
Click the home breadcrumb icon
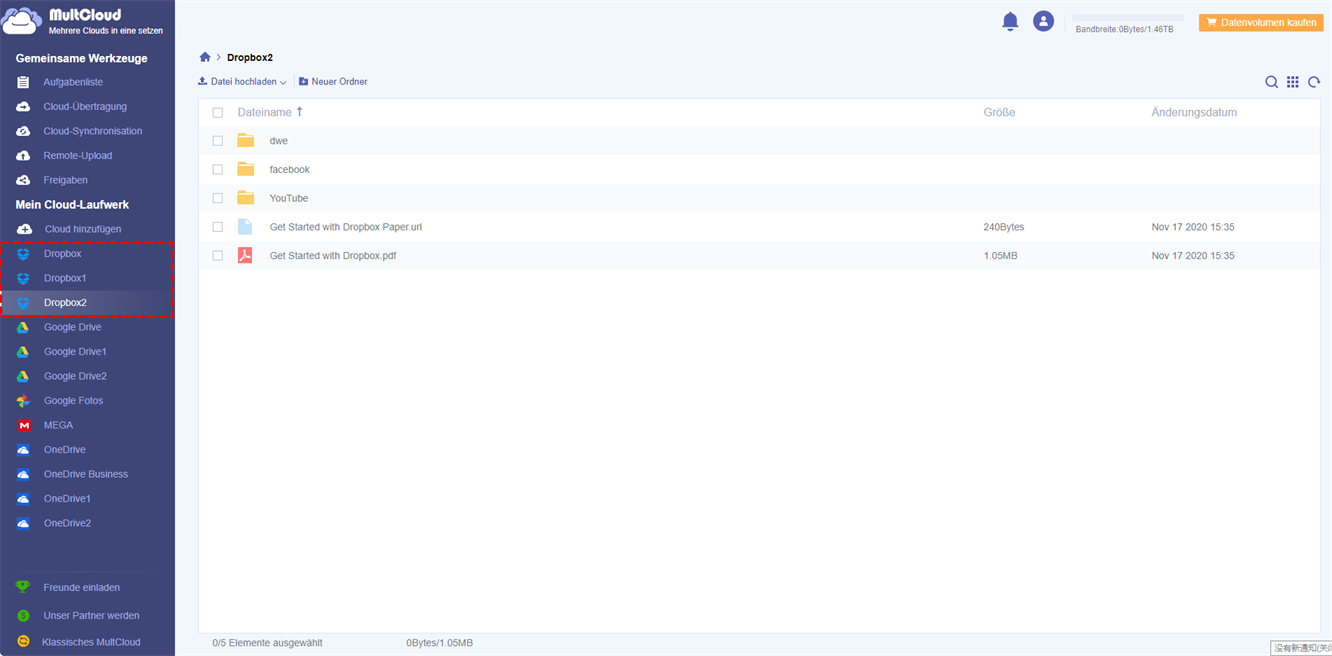point(205,57)
